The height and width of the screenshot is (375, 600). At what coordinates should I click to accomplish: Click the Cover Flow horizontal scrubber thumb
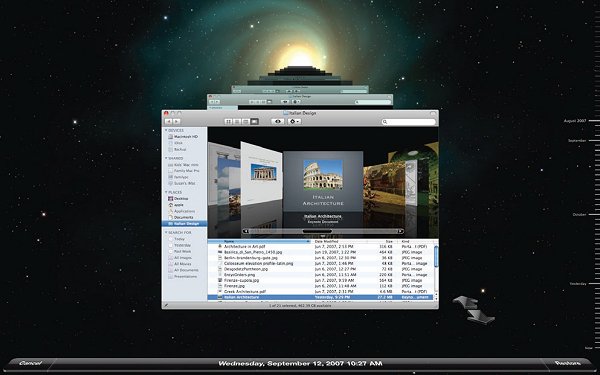(317, 231)
